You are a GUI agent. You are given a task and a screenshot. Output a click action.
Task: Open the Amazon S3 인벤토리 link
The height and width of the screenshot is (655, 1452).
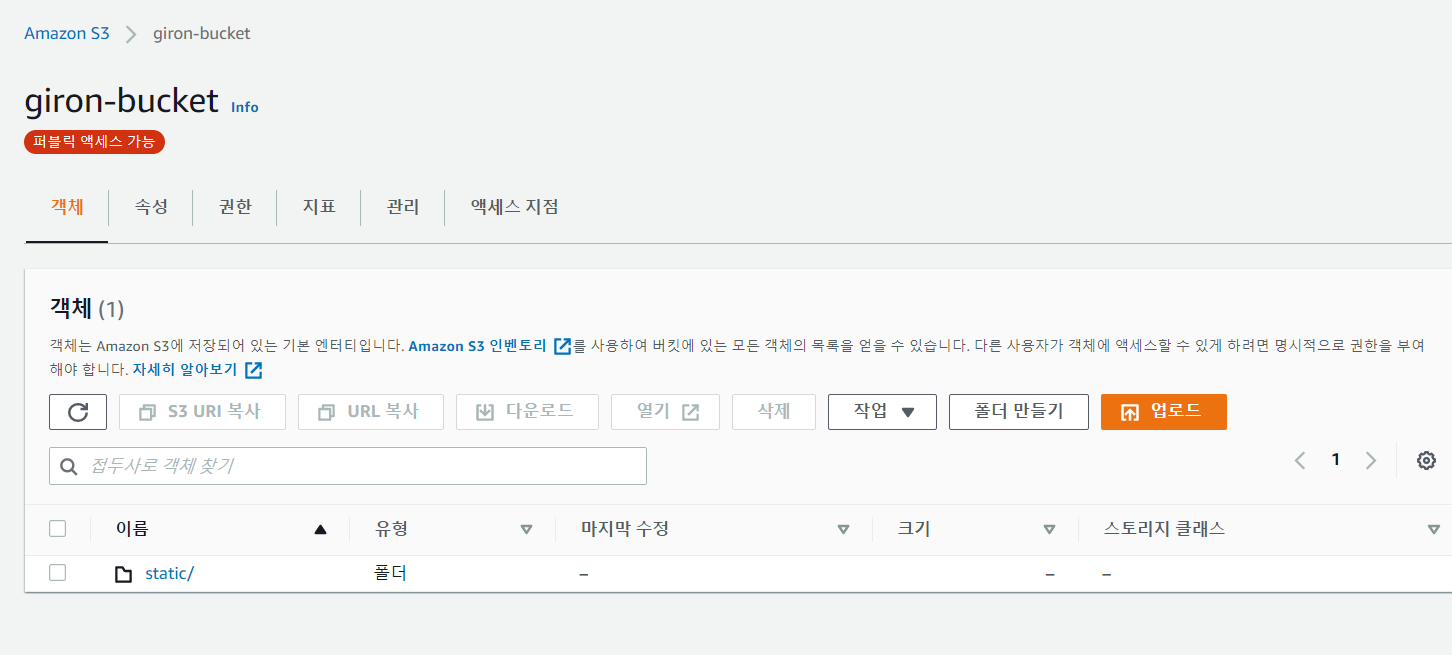[x=478, y=346]
